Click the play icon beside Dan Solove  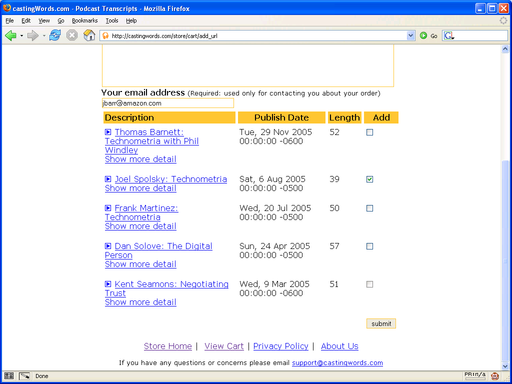[x=108, y=246]
